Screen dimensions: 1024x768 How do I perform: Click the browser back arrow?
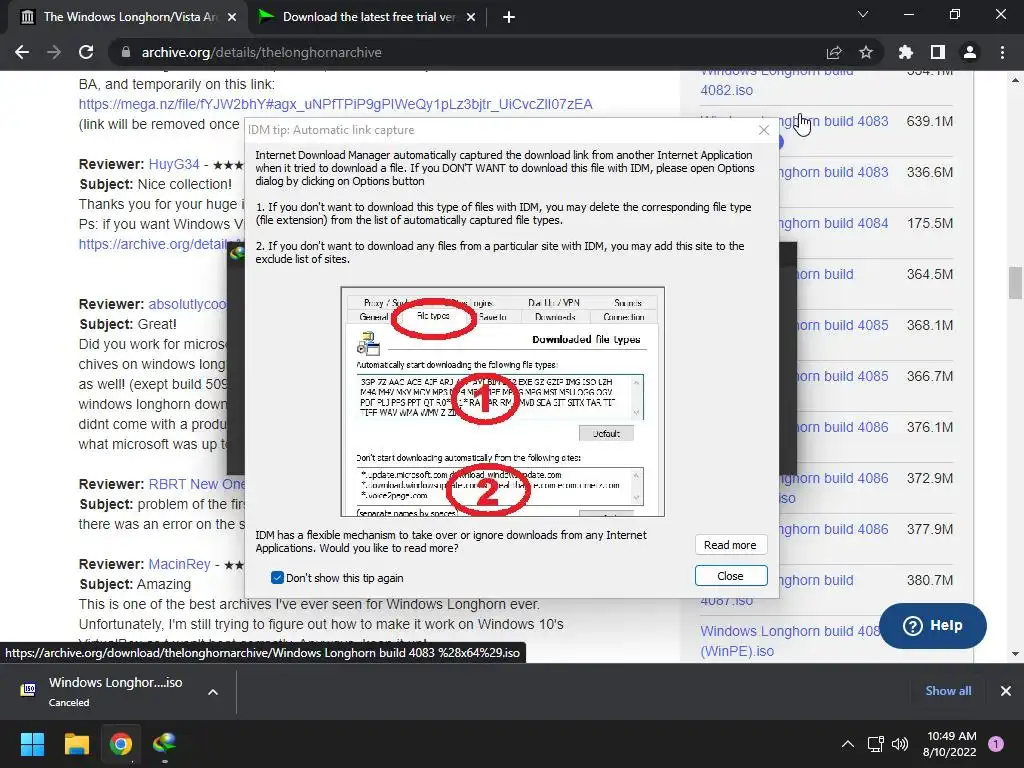22,52
